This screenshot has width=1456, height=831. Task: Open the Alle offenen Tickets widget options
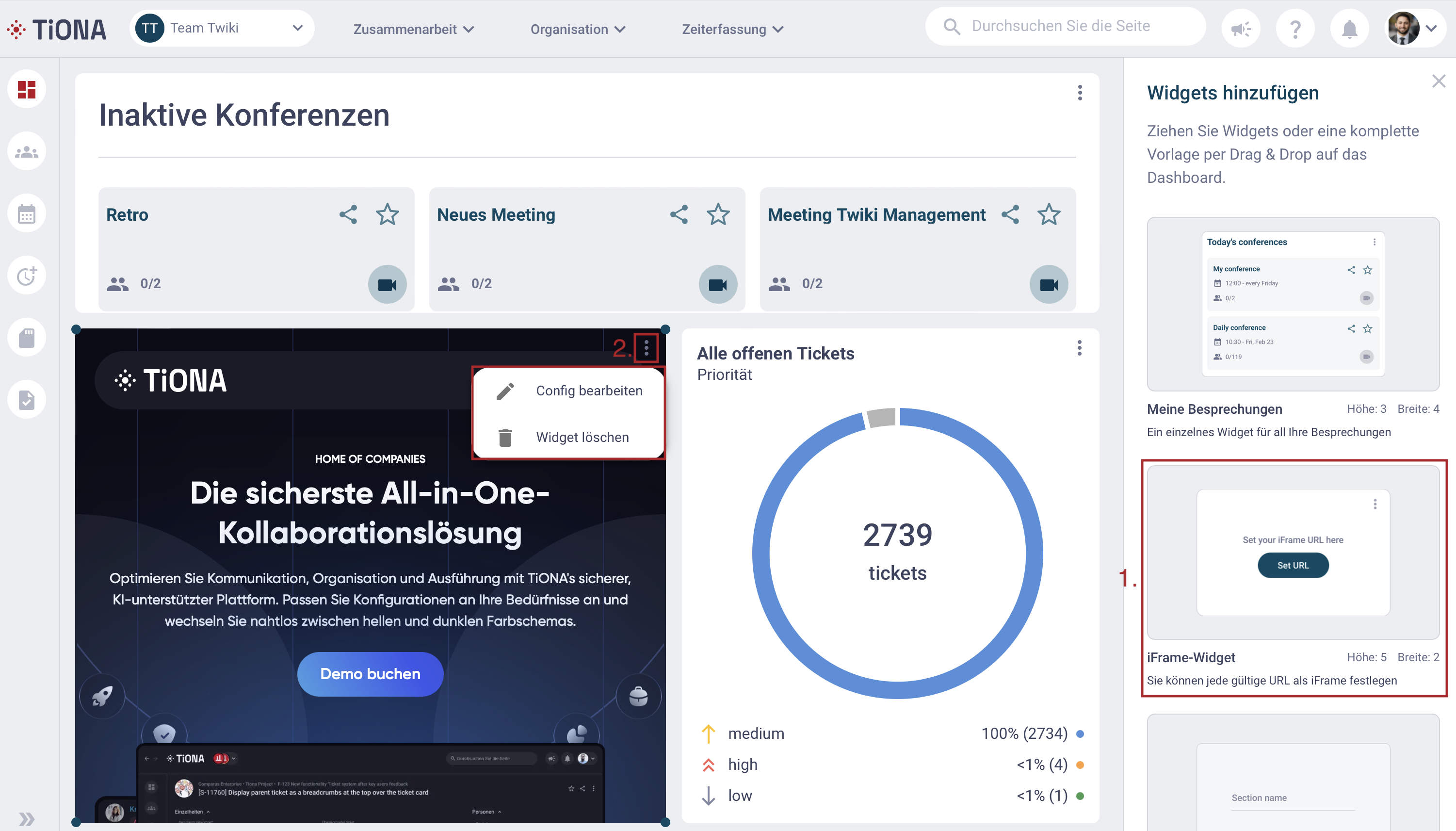[x=1079, y=348]
